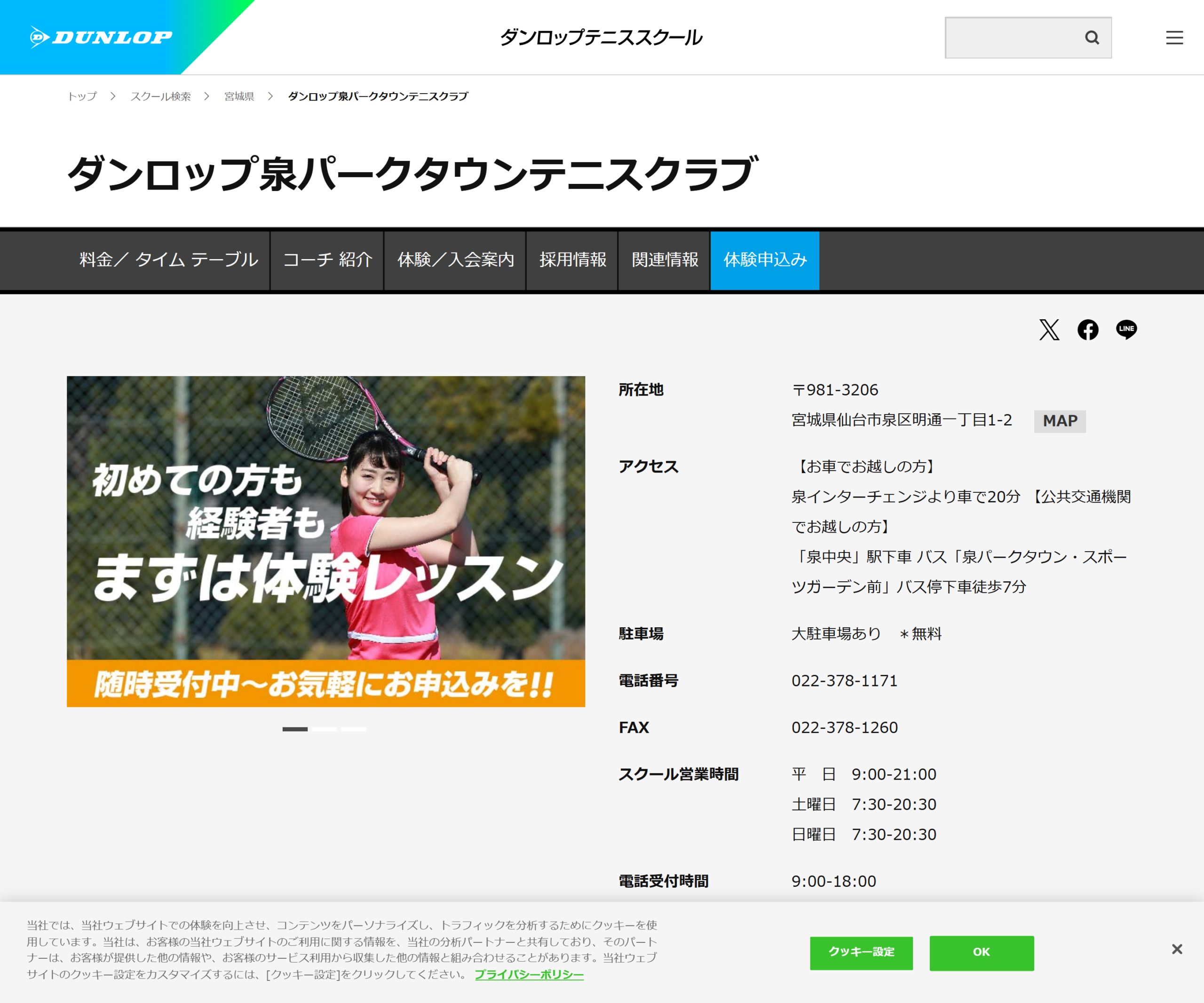Select the first carousel indicator

pos(295,729)
